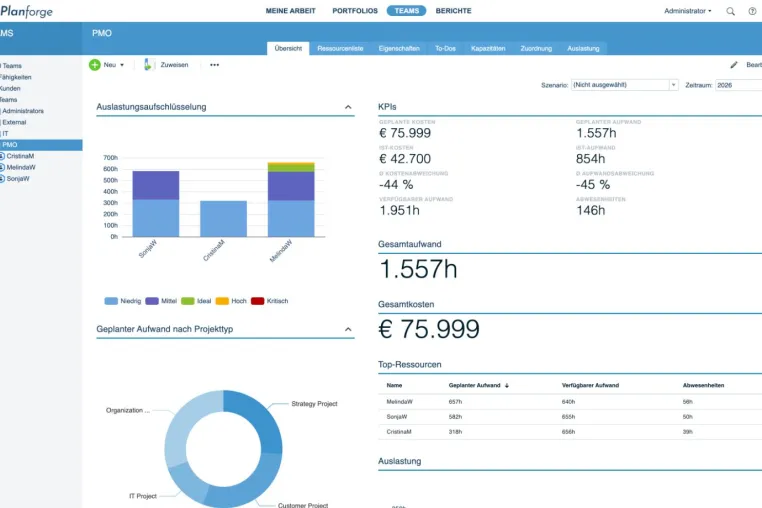Select Administrators team in sidebar
Screen dimensions: 762x508
coord(23,111)
